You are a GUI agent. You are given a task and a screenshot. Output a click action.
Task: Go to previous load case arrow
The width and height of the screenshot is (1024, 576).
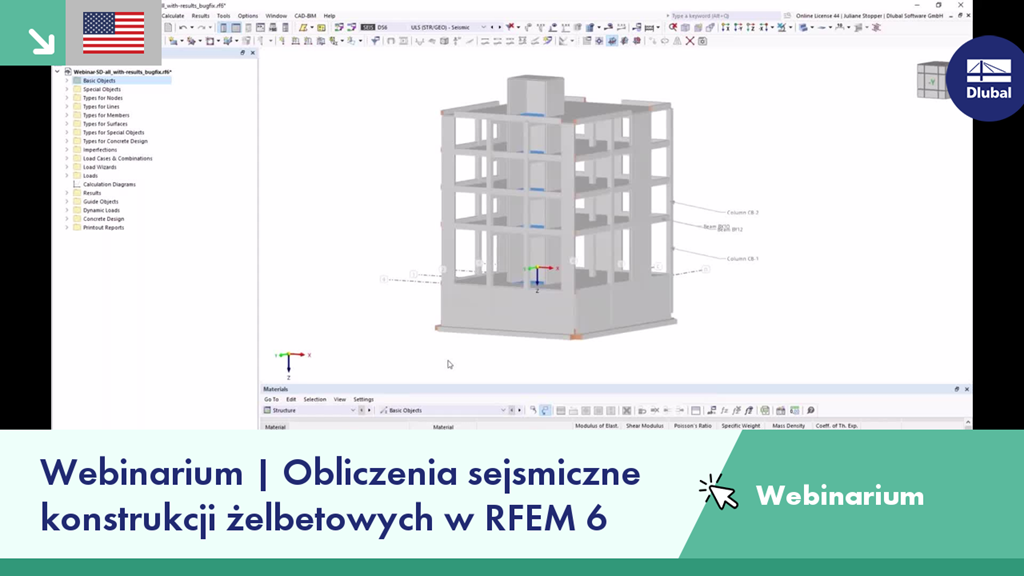(x=492, y=27)
